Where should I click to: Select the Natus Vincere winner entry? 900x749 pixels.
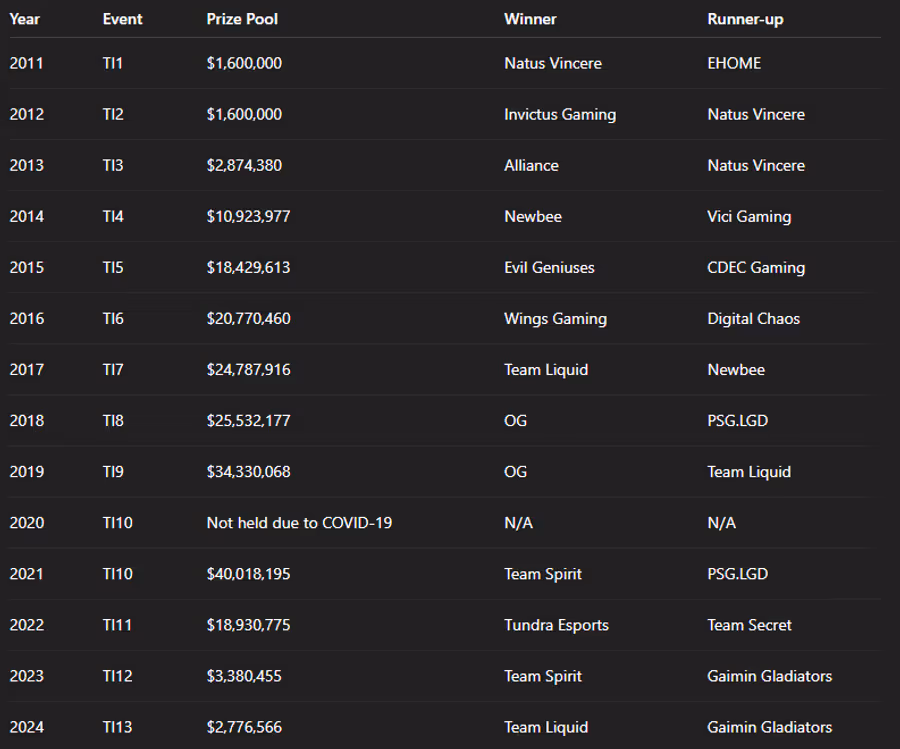tap(553, 63)
